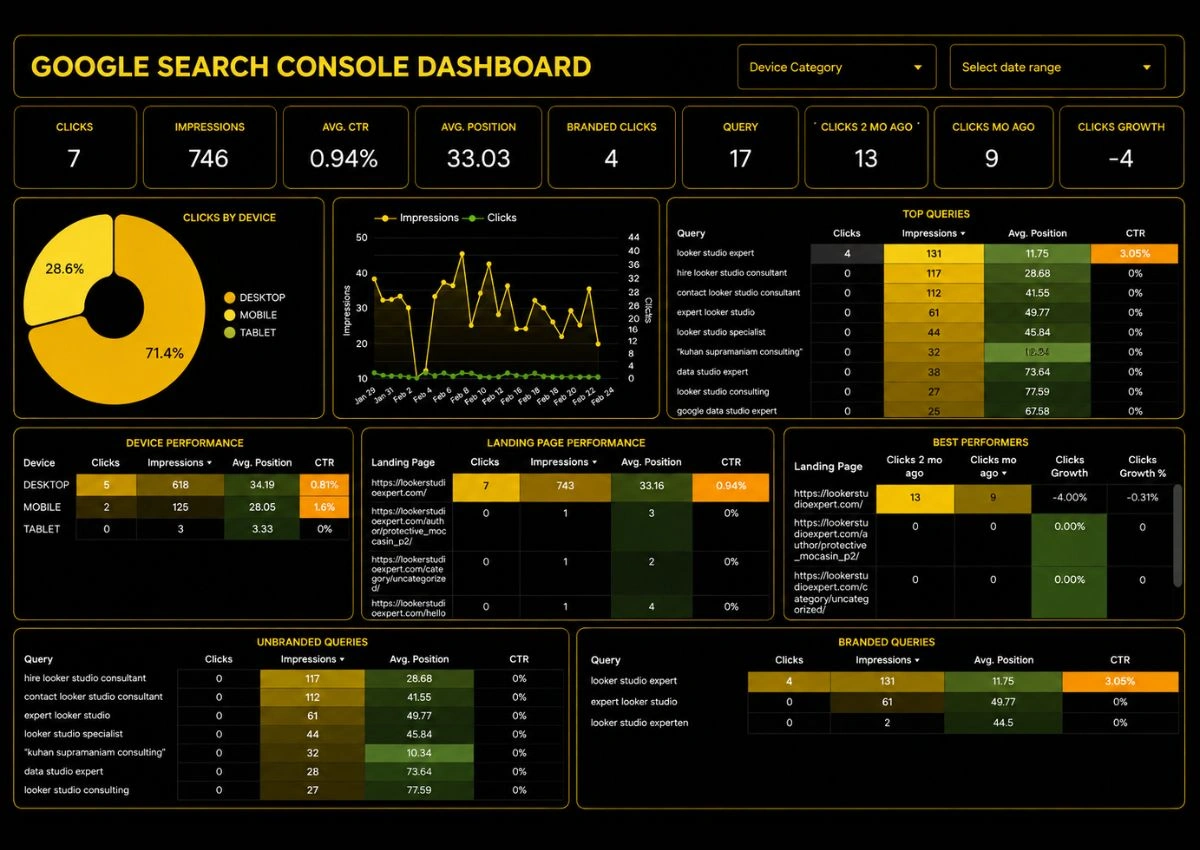This screenshot has height=850, width=1200.
Task: Click Clicks Growth % header in Best Performers
Action: (x=1143, y=466)
